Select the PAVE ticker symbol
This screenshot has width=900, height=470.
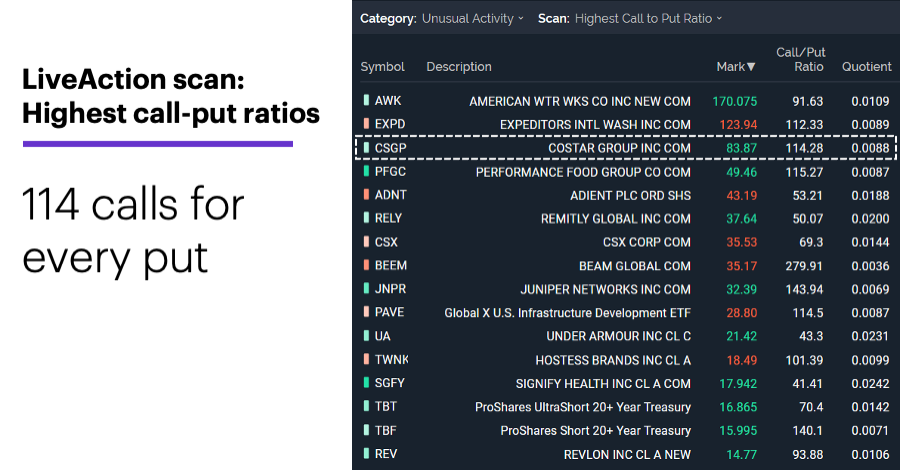(389, 313)
